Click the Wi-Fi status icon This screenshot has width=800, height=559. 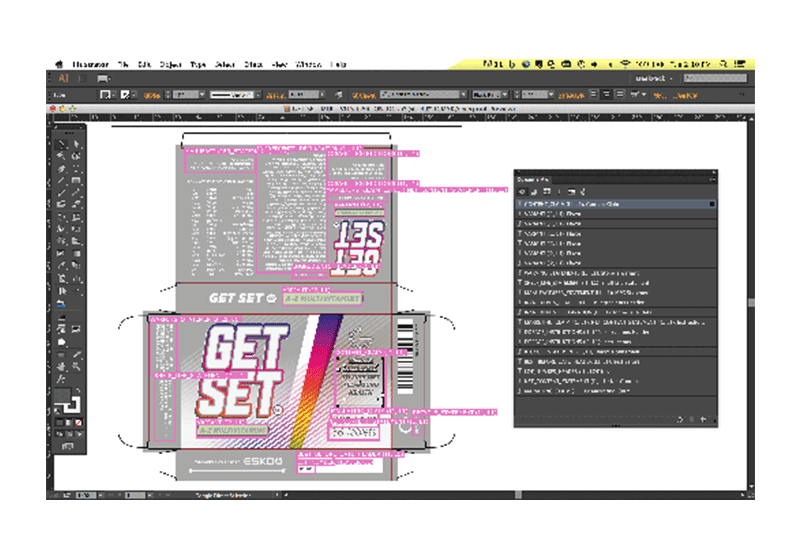click(x=625, y=64)
